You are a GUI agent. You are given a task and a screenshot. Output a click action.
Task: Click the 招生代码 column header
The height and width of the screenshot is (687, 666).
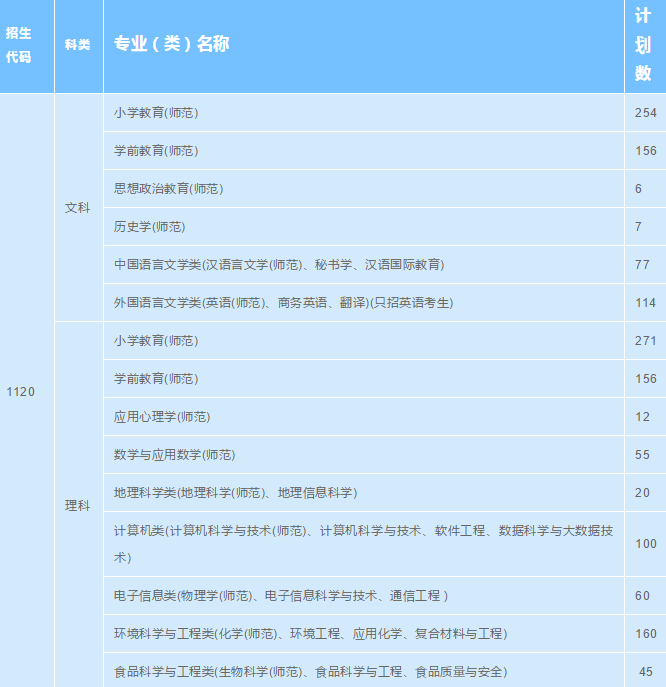[19, 46]
